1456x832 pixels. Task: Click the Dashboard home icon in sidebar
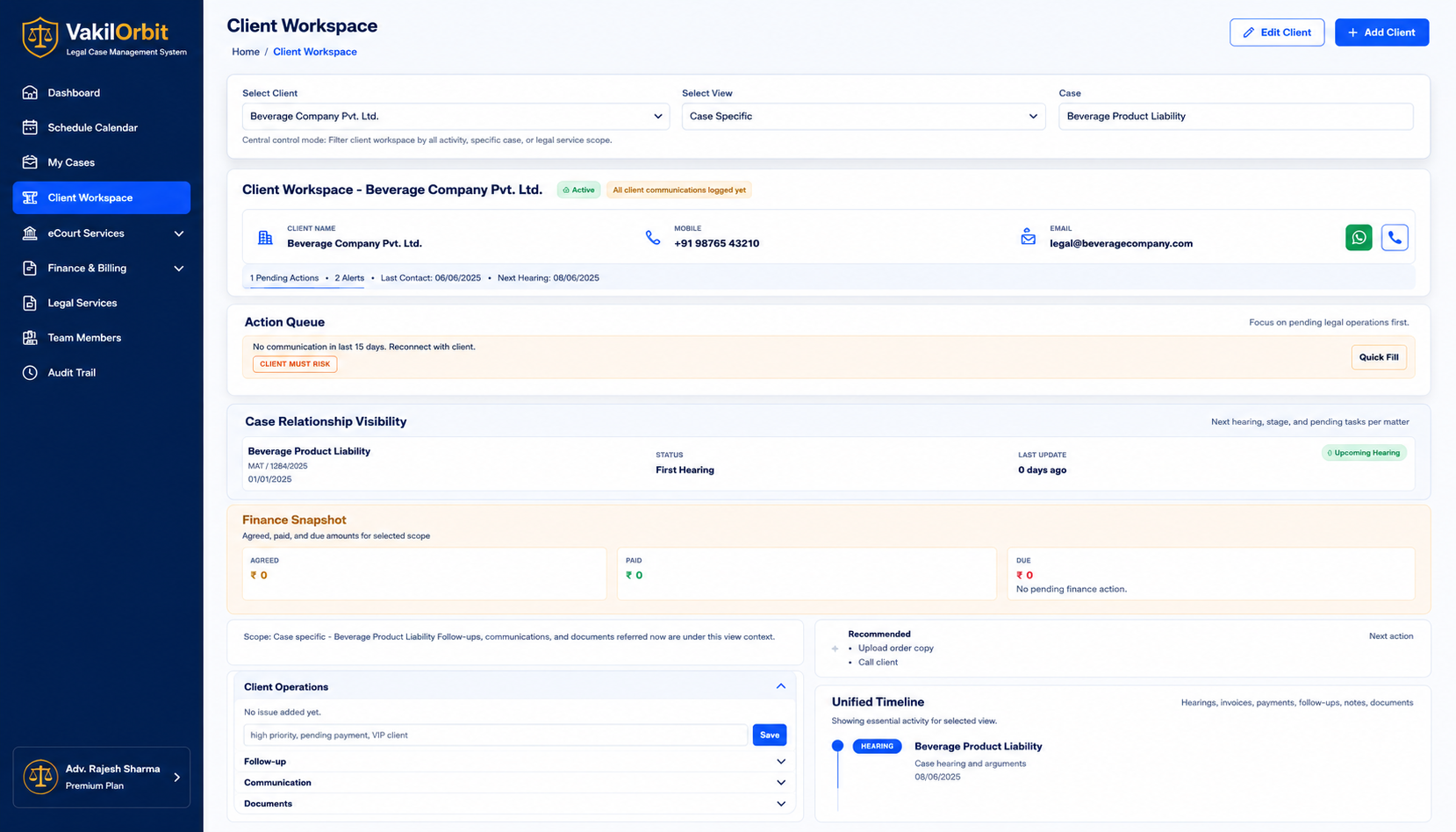(x=30, y=92)
